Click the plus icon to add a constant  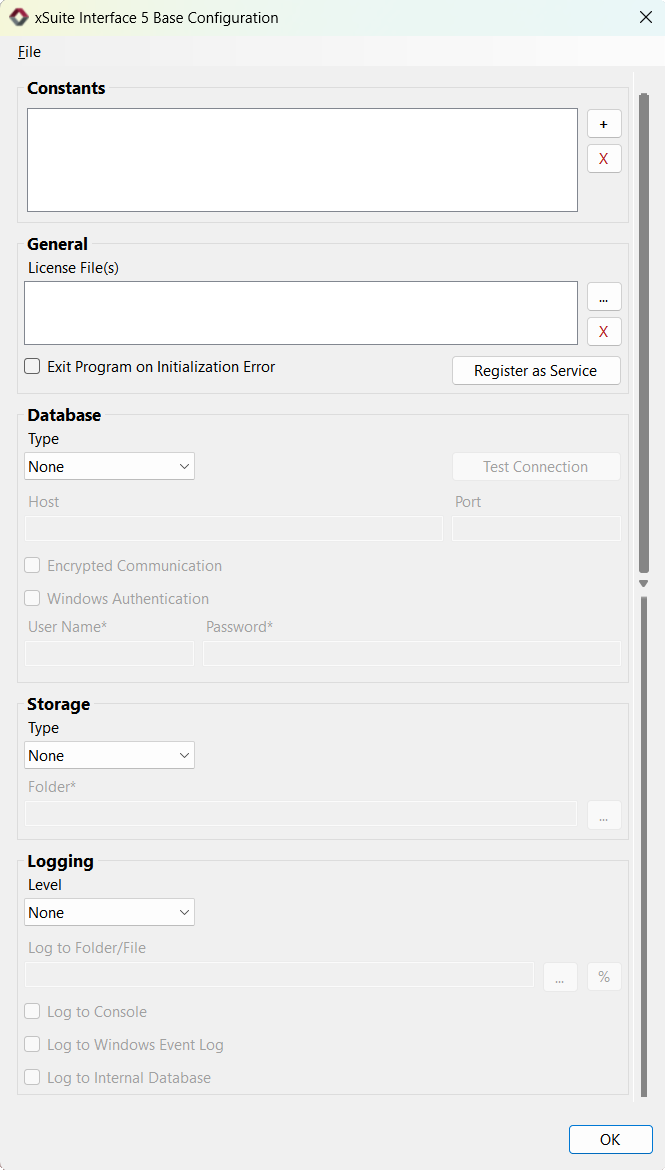pos(603,123)
